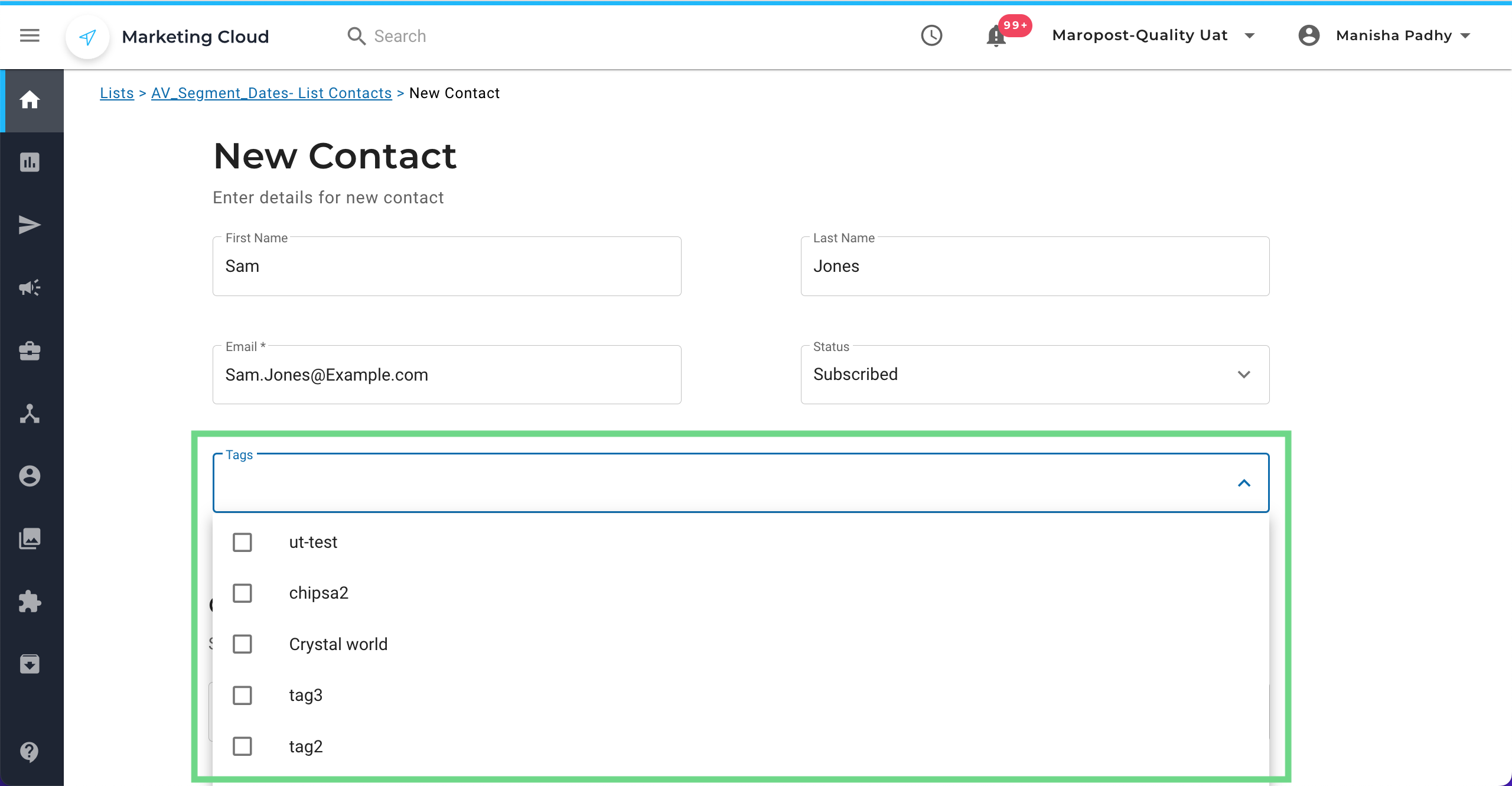
Task: Open the bar chart reports sidebar icon
Action: (30, 162)
